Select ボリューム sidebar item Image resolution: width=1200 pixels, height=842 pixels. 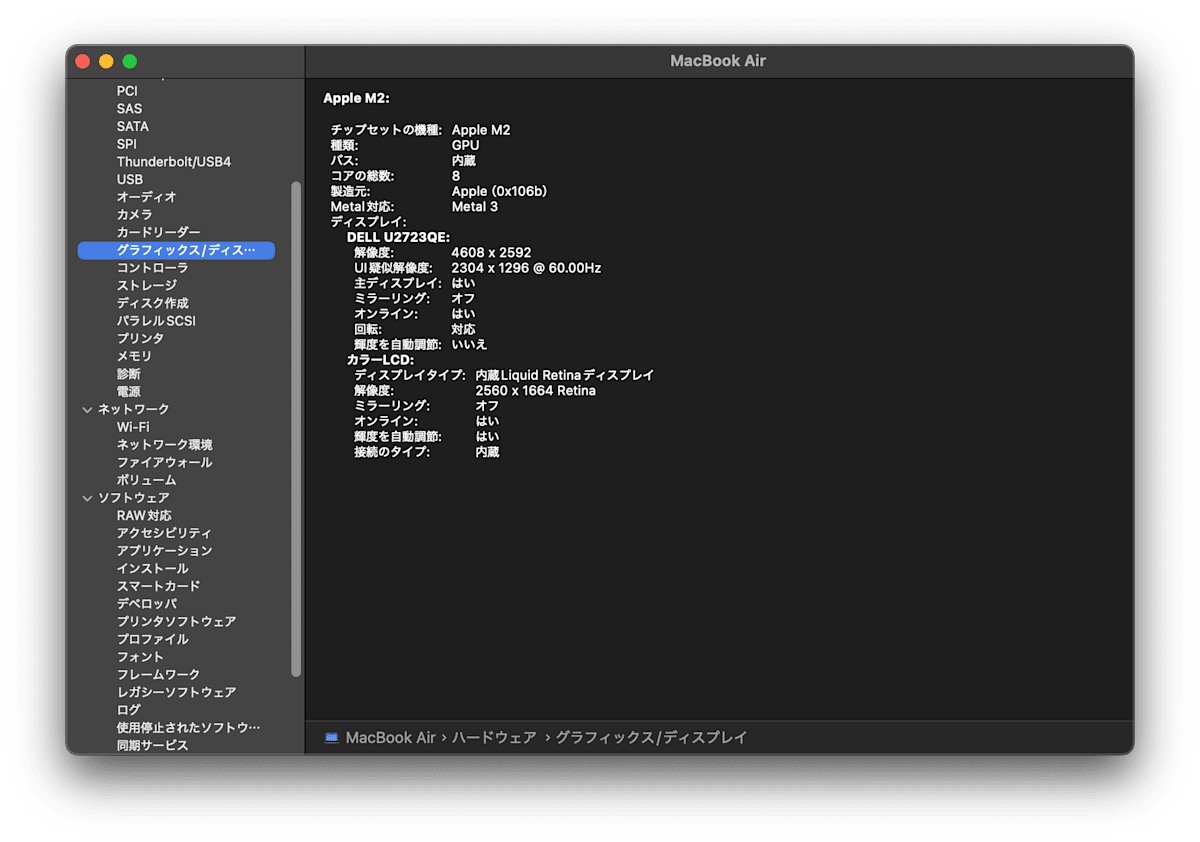tap(146, 480)
